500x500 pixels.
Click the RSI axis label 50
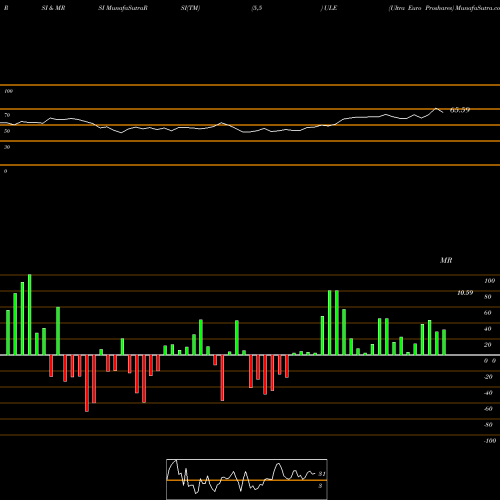pos(7,131)
